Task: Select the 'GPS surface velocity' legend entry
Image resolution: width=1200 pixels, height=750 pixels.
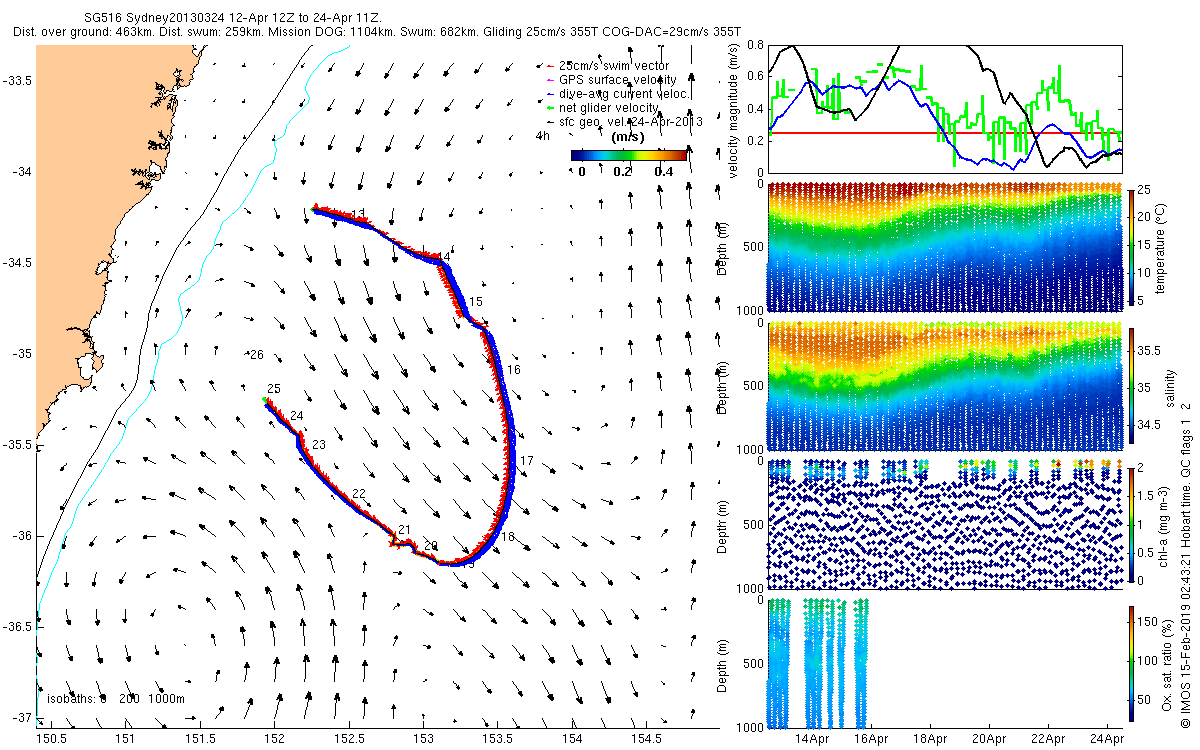Action: [610, 79]
